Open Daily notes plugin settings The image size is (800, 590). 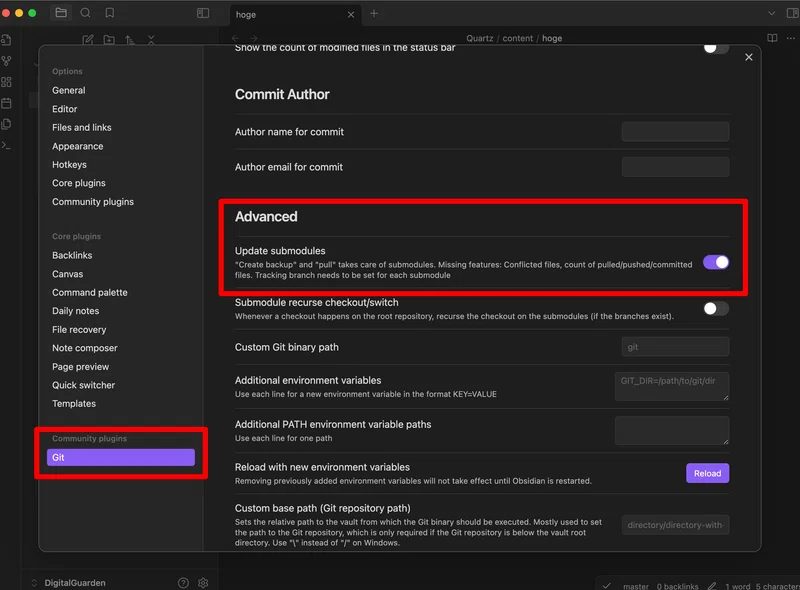tap(76, 311)
